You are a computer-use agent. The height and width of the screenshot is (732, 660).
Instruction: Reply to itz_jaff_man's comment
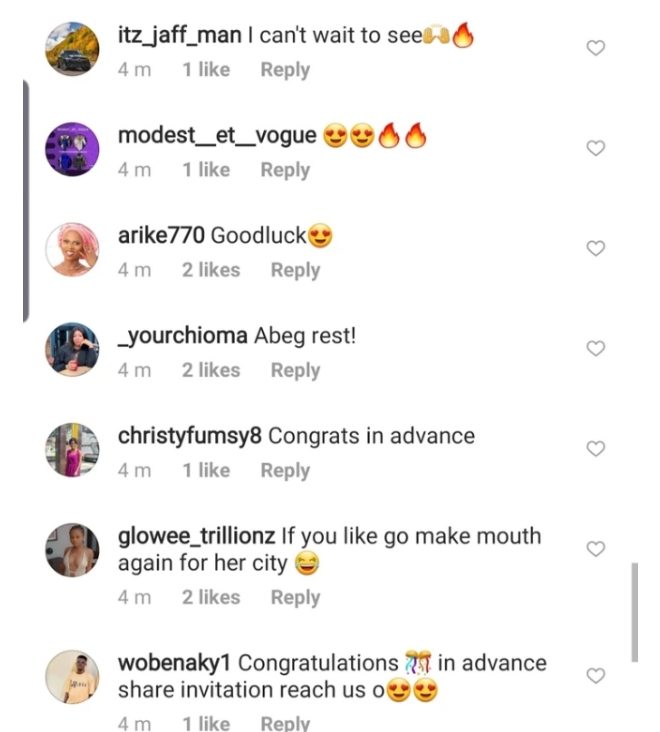[x=285, y=70]
